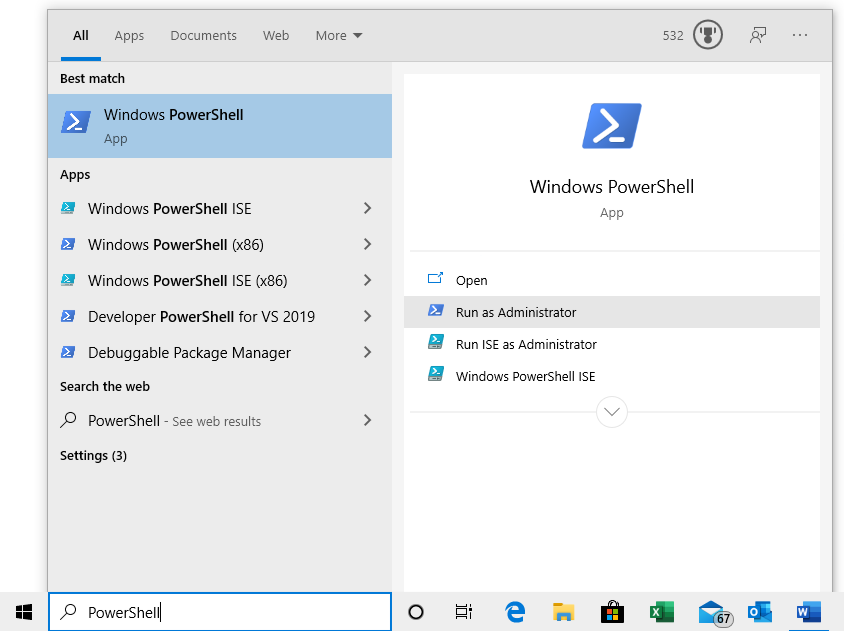Open Task View from the taskbar
Screen dimensions: 844x631
coord(464,612)
